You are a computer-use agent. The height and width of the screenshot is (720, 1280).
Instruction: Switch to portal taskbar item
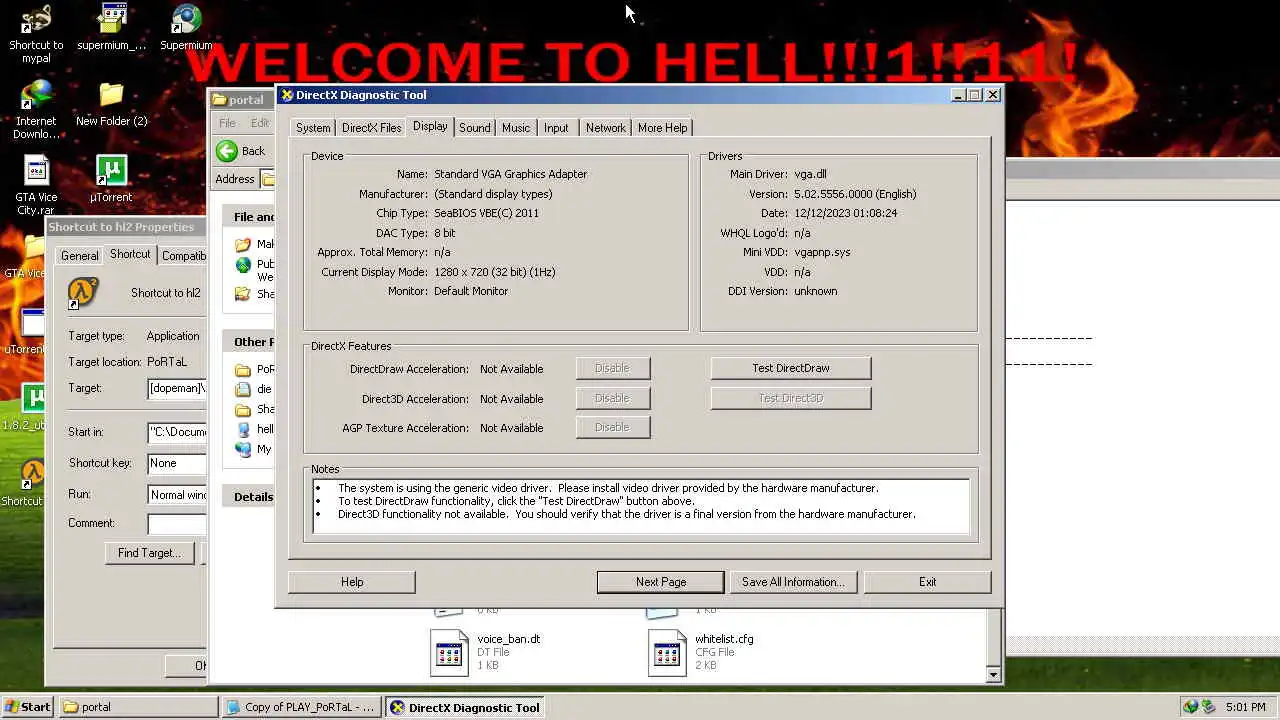point(139,707)
